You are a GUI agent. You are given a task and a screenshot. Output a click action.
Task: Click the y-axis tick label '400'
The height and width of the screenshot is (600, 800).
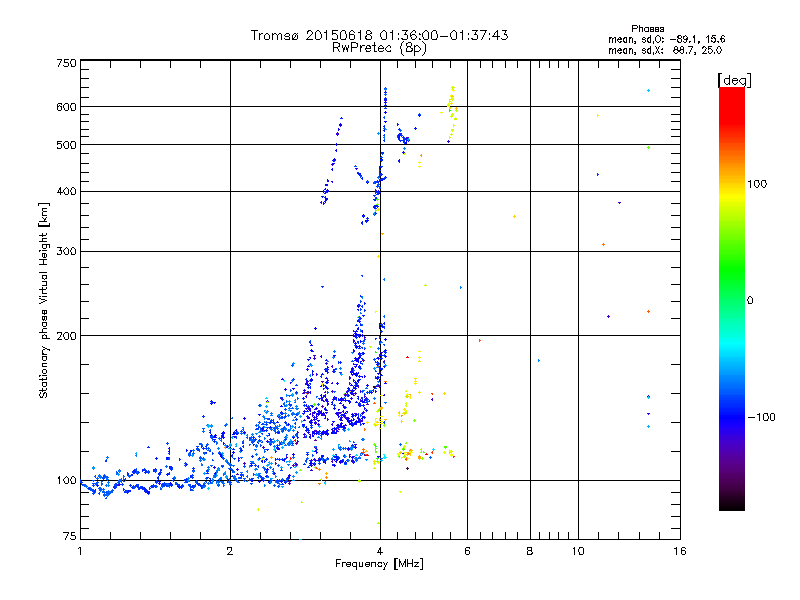[66, 191]
